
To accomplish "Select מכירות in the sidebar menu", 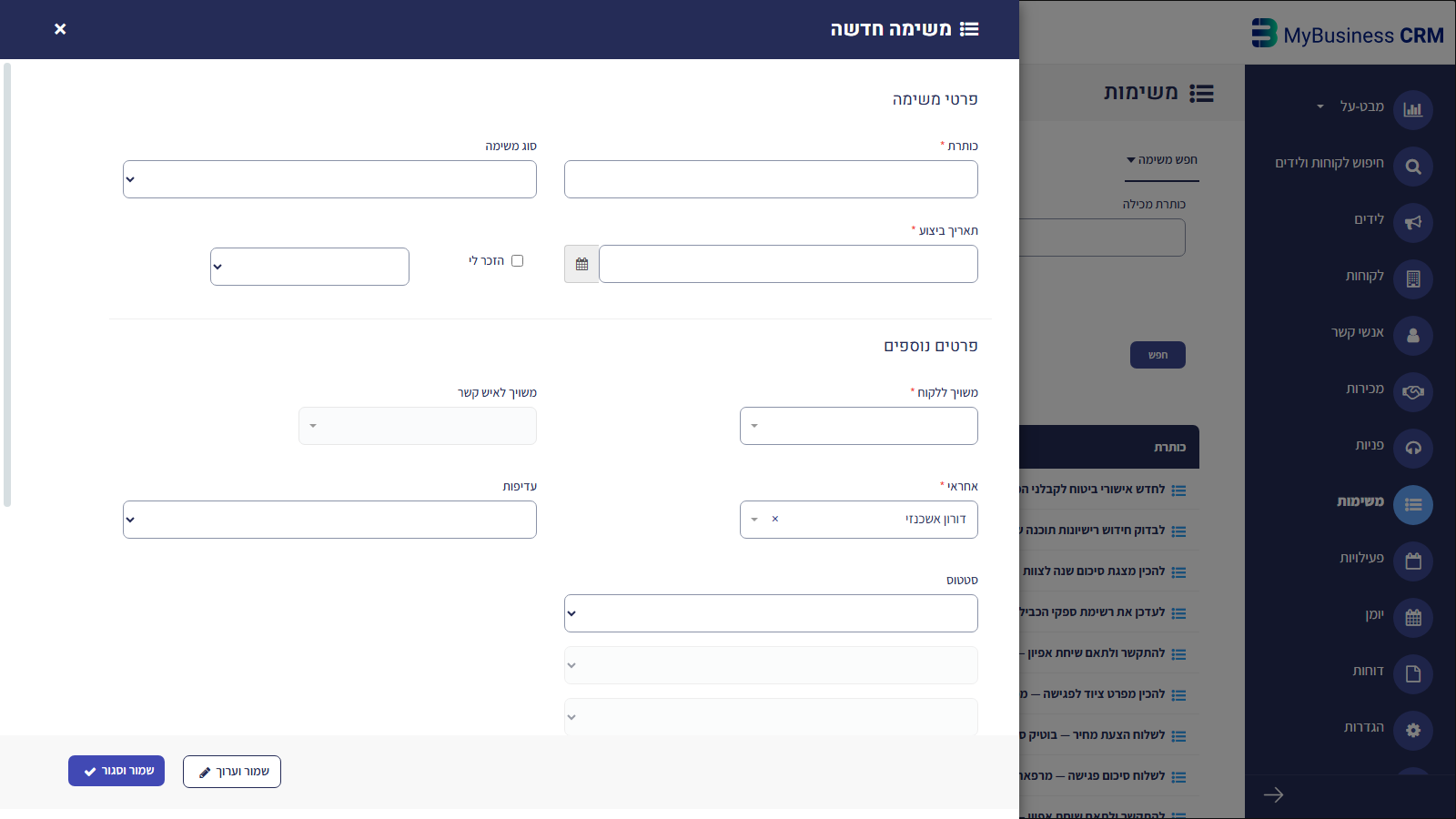I will pos(1365,389).
